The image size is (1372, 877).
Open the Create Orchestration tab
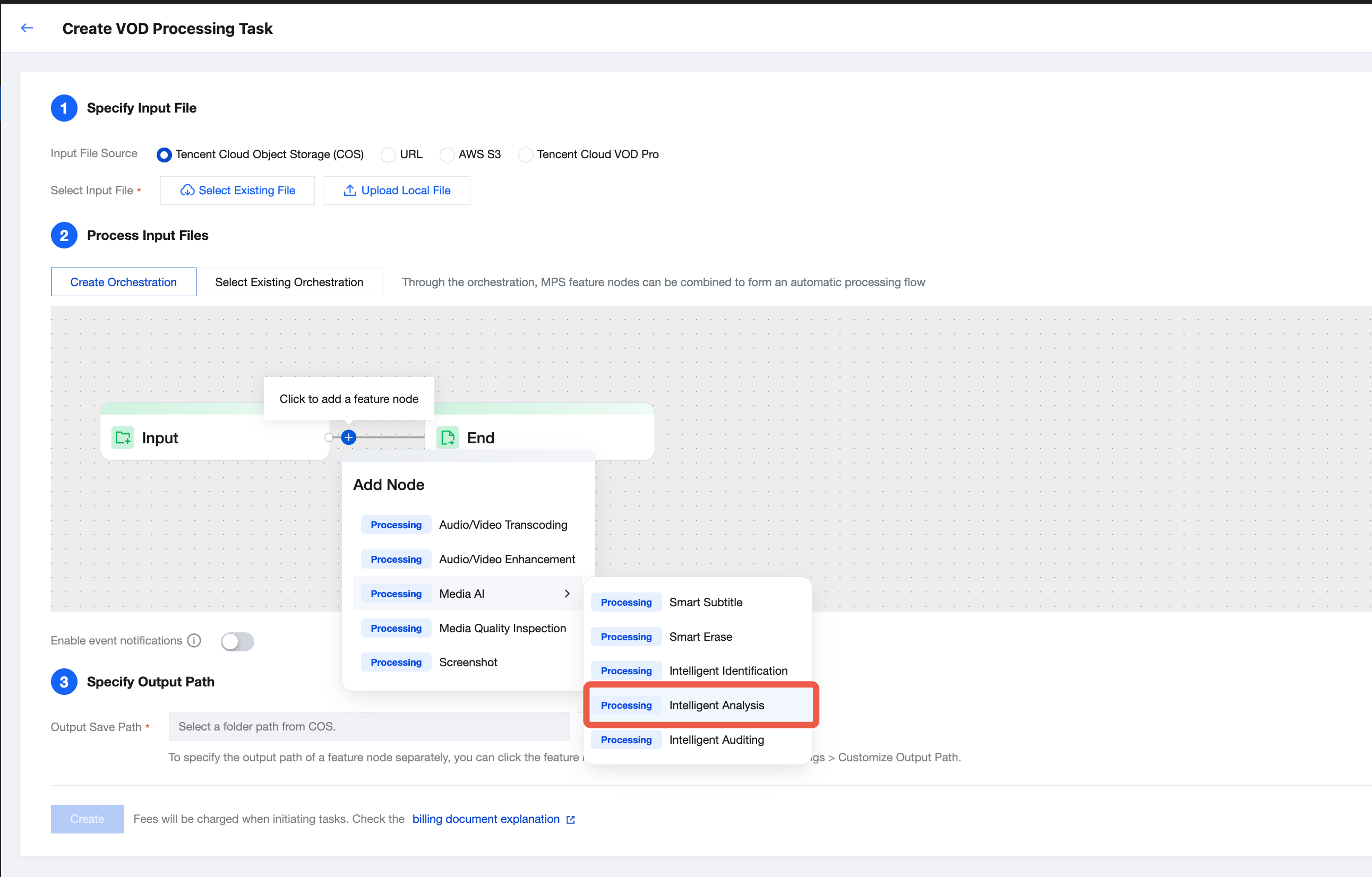click(123, 282)
